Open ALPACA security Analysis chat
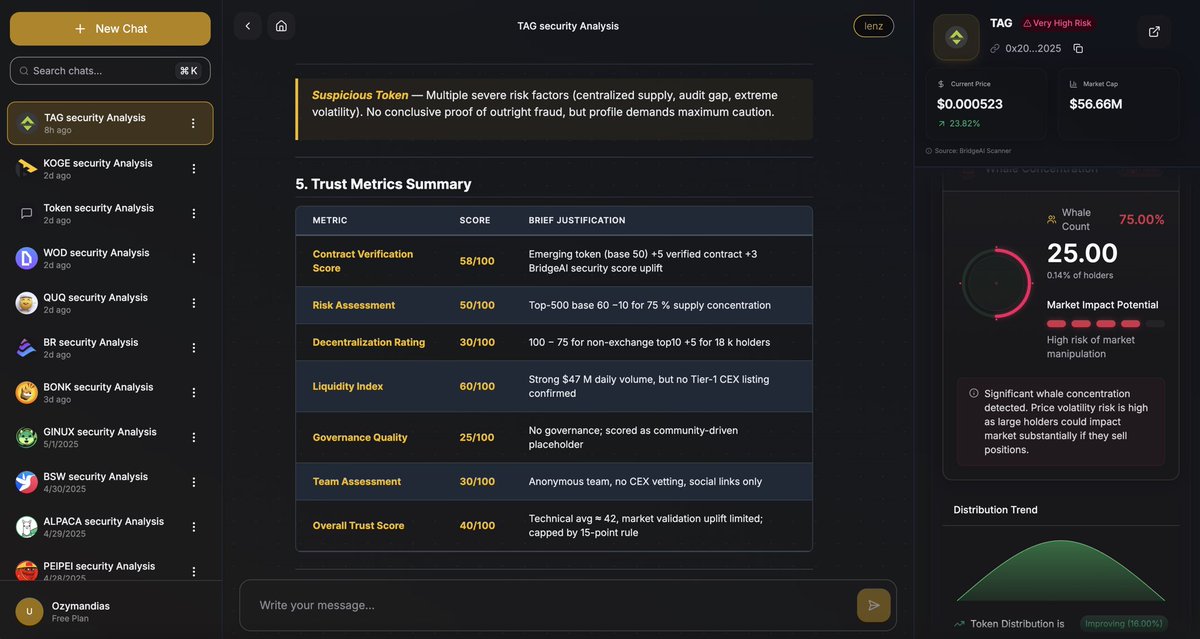This screenshot has width=1200, height=639. (x=110, y=526)
